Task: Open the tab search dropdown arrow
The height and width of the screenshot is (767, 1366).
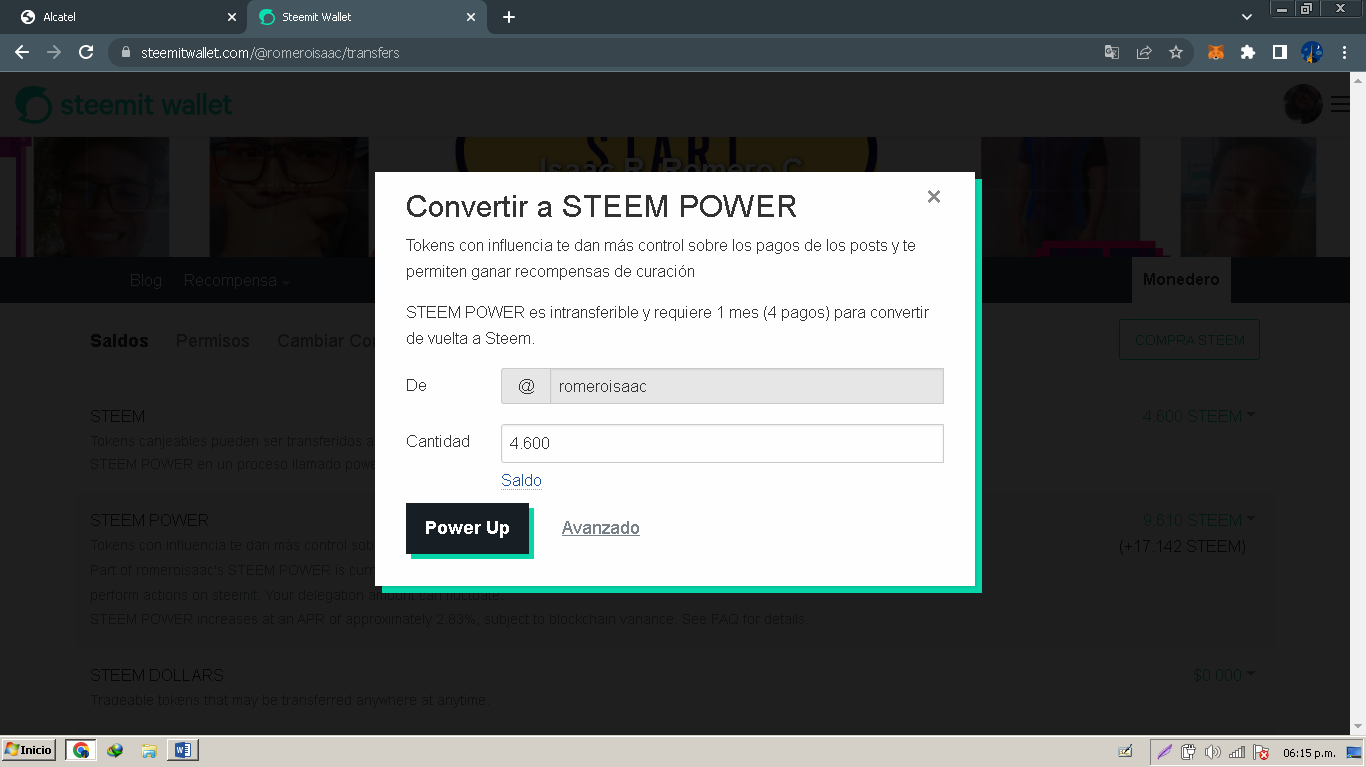Action: click(x=1247, y=17)
